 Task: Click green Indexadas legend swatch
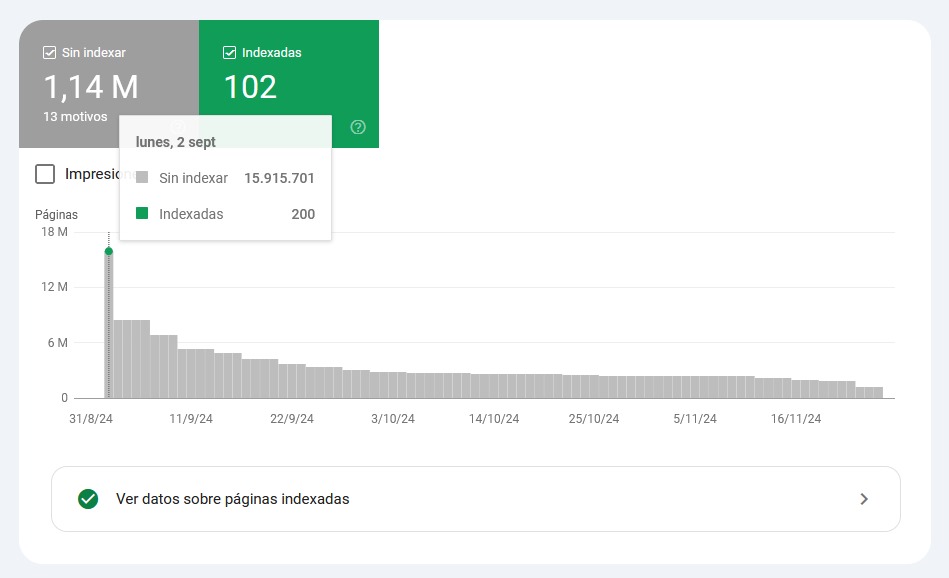[x=142, y=213]
